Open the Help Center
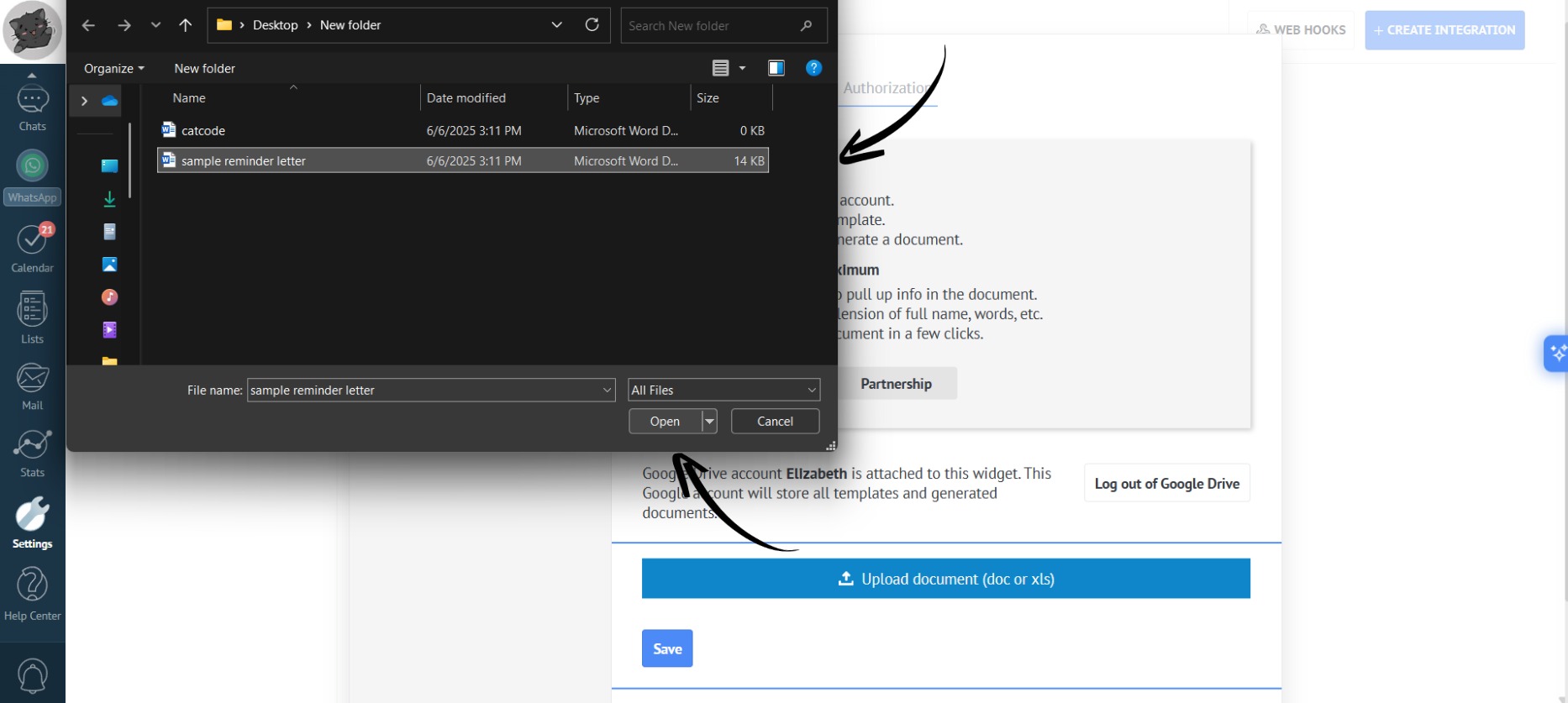Image resolution: width=1568 pixels, height=703 pixels. pyautogui.click(x=32, y=593)
